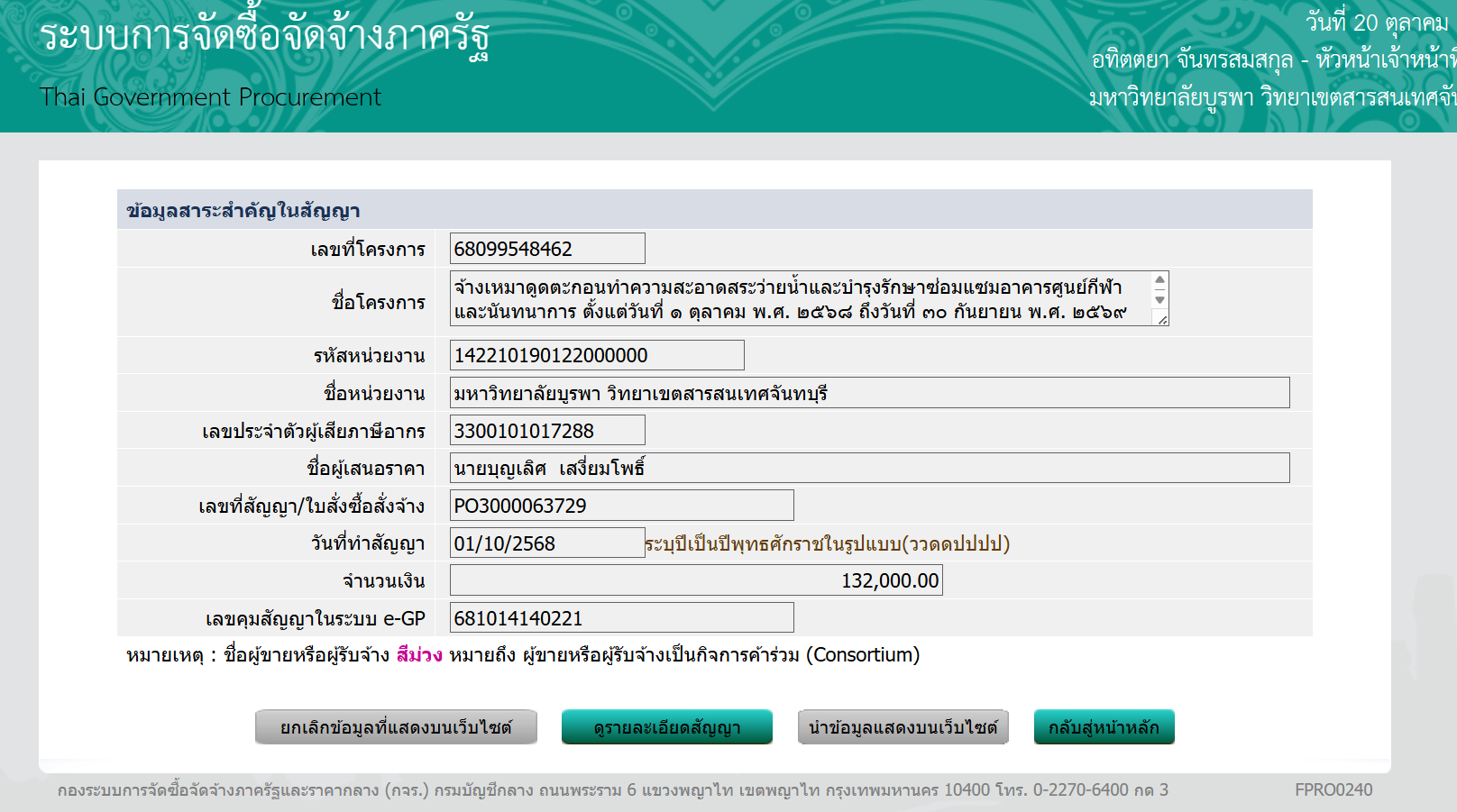This screenshot has height=812, width=1457.
Task: Select the contract number field PO3000063729
Action: pyautogui.click(x=621, y=506)
